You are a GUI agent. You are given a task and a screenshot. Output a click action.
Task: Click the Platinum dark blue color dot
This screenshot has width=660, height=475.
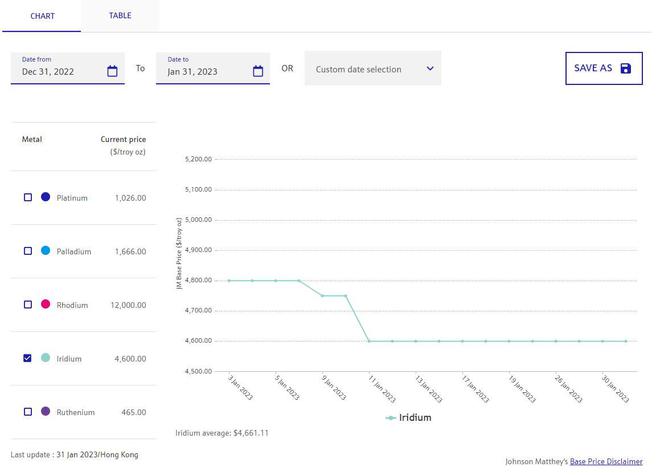click(x=45, y=198)
